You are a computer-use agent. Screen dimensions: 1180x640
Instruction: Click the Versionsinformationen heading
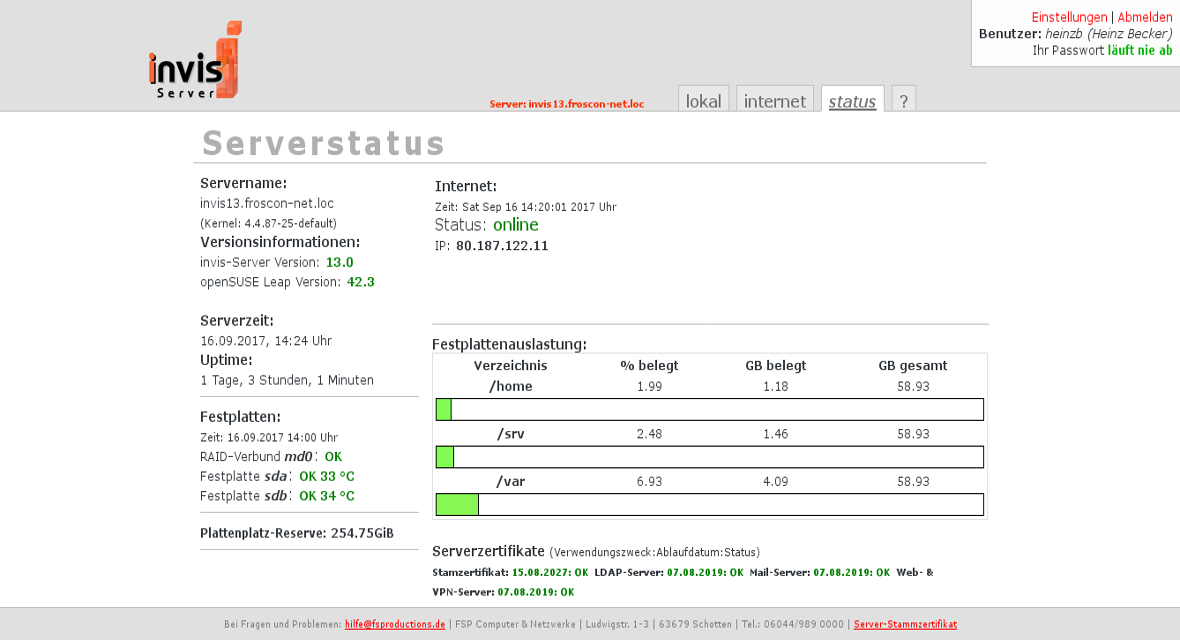pos(280,242)
